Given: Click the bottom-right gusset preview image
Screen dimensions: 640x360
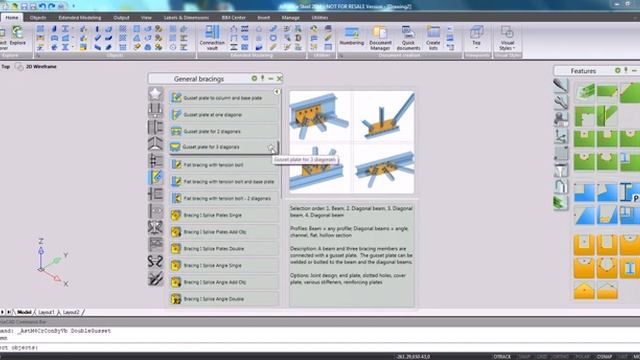Looking at the screenshot, I should coord(384,168).
